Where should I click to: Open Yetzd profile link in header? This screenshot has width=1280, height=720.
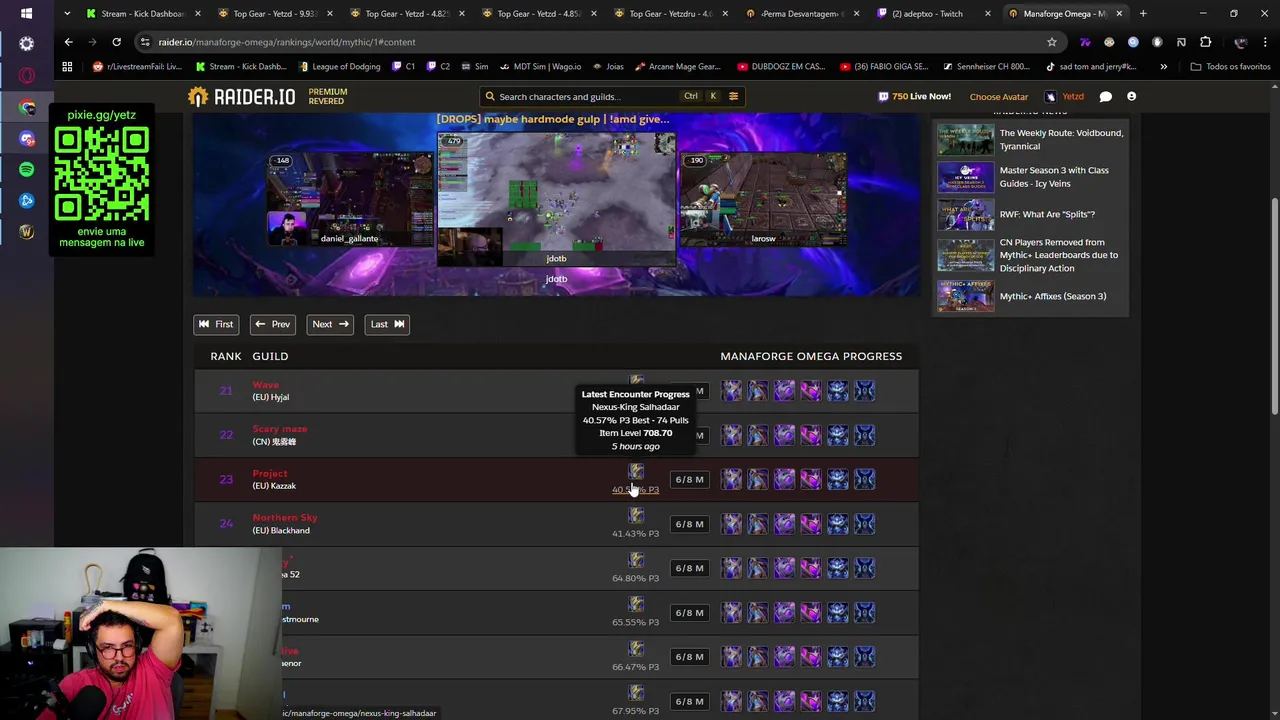[x=1064, y=97]
